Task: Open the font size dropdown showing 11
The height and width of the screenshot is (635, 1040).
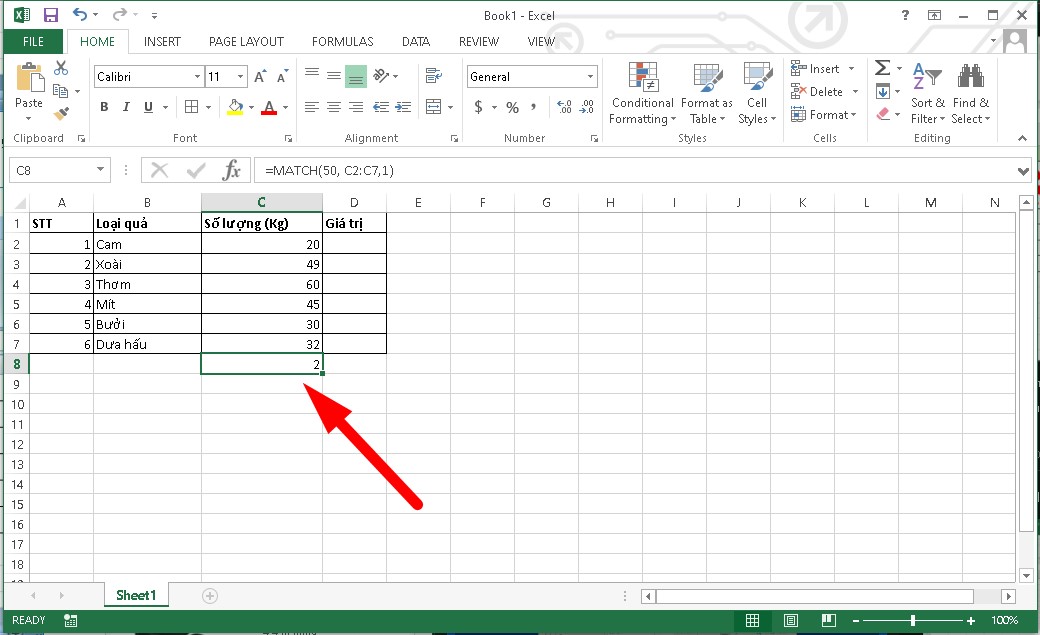Action: (240, 77)
